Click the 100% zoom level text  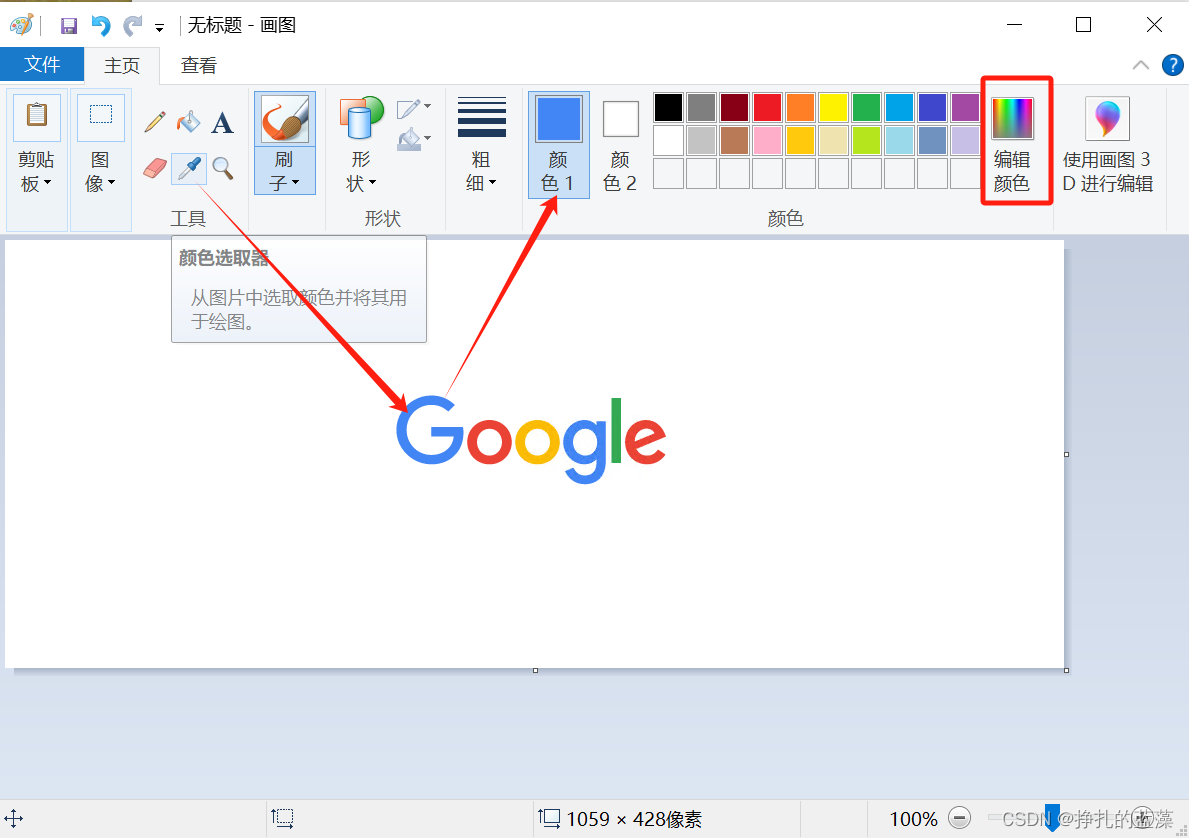click(x=913, y=819)
